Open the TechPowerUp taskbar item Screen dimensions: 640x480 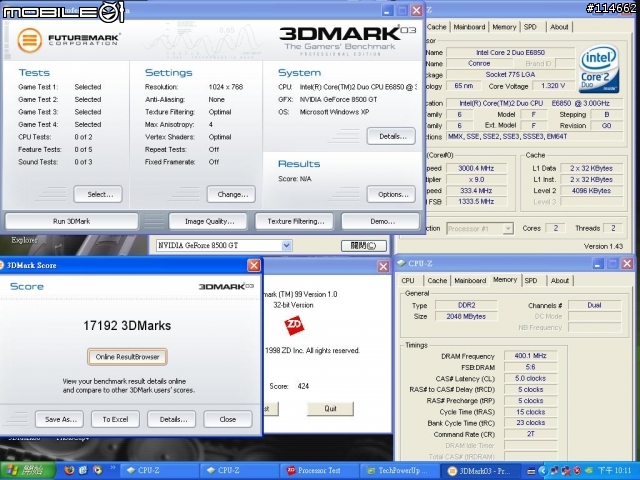coord(399,471)
